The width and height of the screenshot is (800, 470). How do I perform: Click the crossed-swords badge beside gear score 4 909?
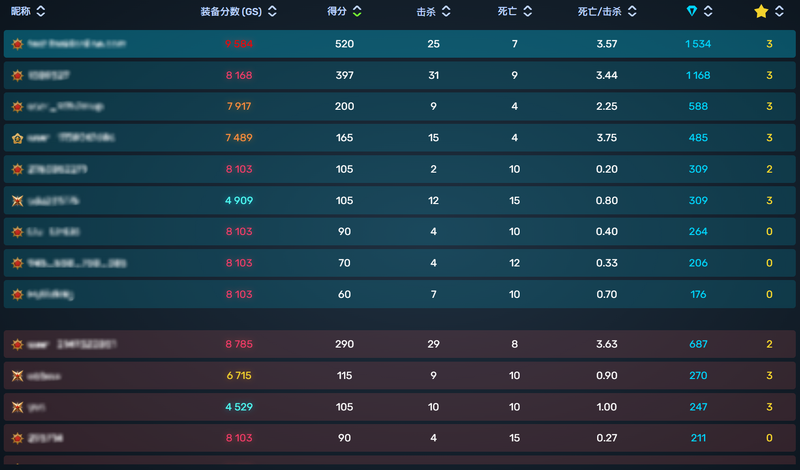[x=17, y=201]
